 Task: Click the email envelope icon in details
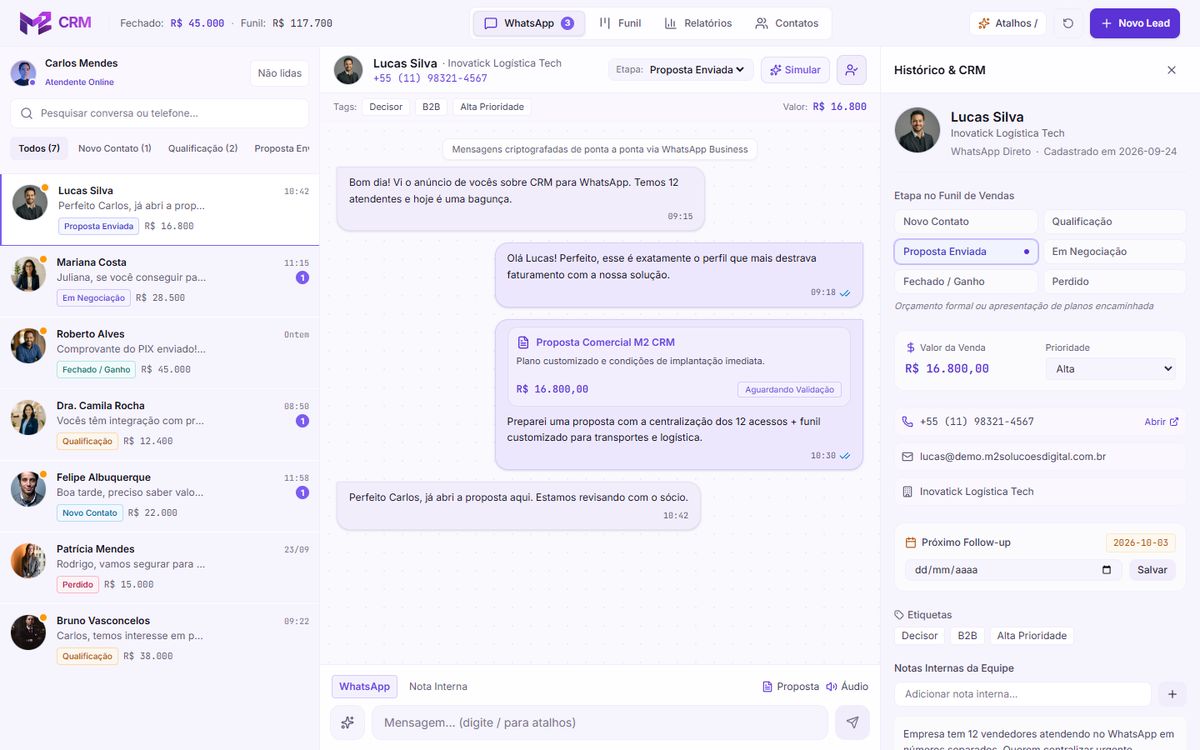pos(907,457)
